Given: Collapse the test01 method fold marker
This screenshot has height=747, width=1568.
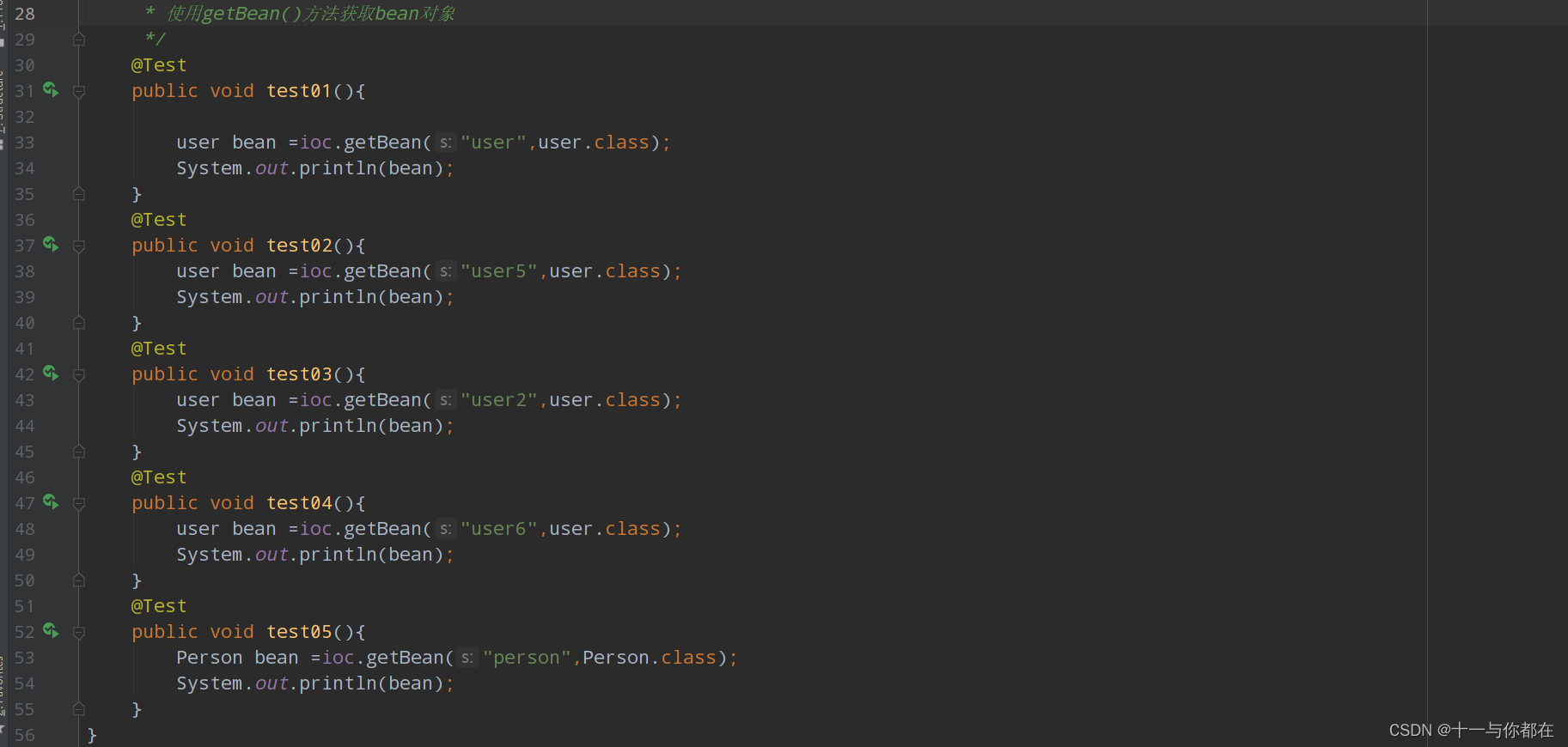Looking at the screenshot, I should click(79, 91).
